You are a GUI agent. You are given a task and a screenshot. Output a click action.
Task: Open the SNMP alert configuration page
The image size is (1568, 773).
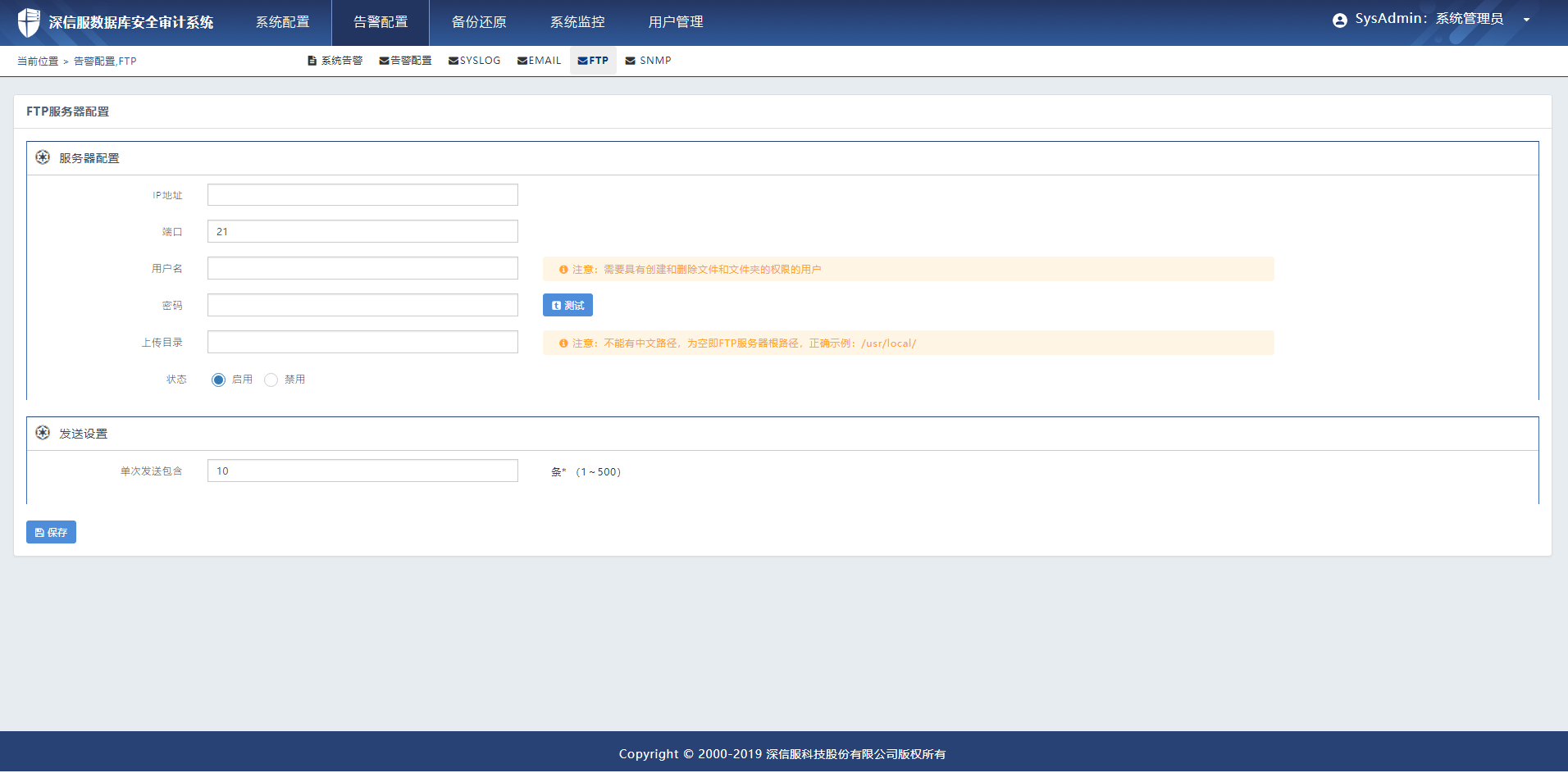click(648, 61)
